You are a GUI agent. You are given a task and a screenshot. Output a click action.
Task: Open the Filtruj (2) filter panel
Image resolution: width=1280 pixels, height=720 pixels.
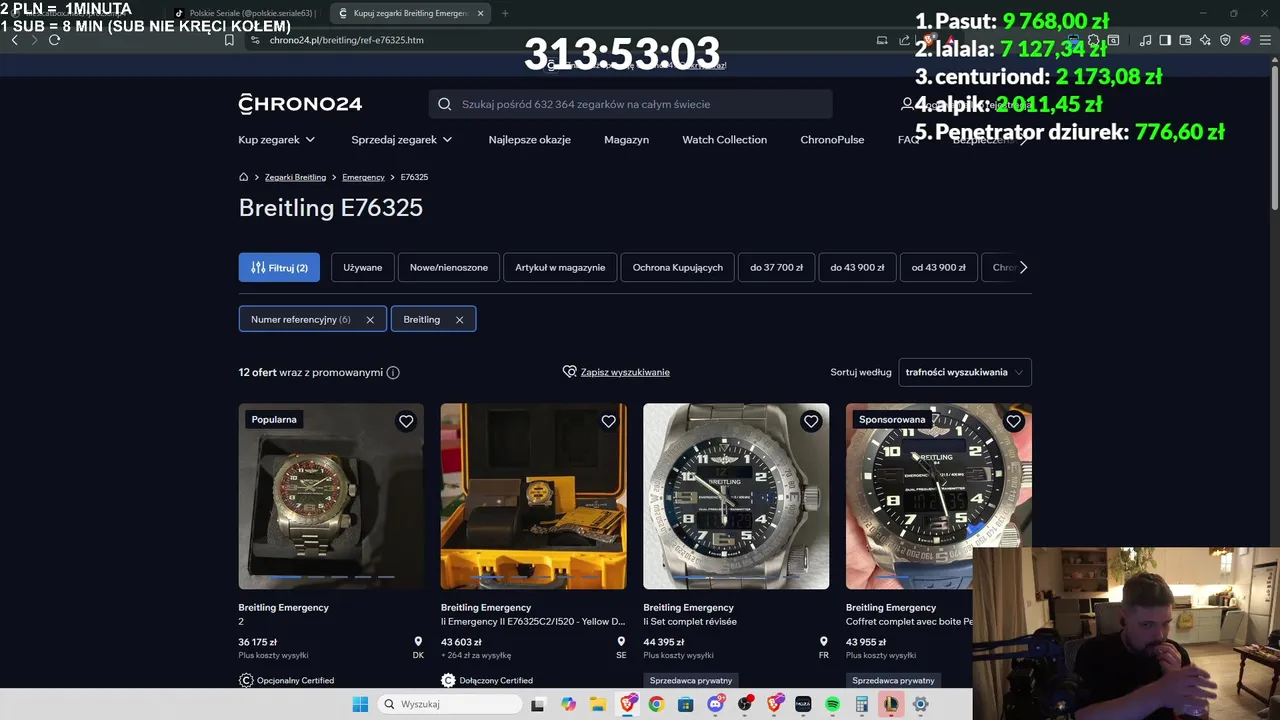point(279,267)
